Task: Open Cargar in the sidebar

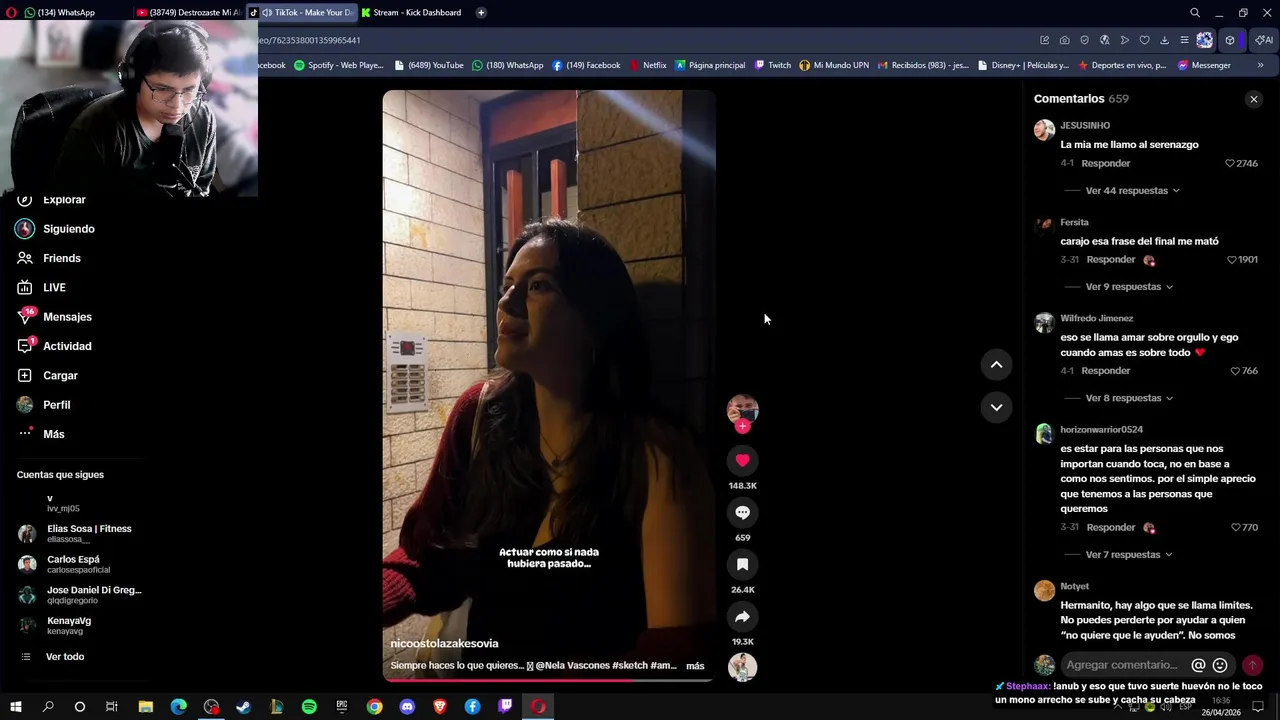Action: tap(60, 376)
